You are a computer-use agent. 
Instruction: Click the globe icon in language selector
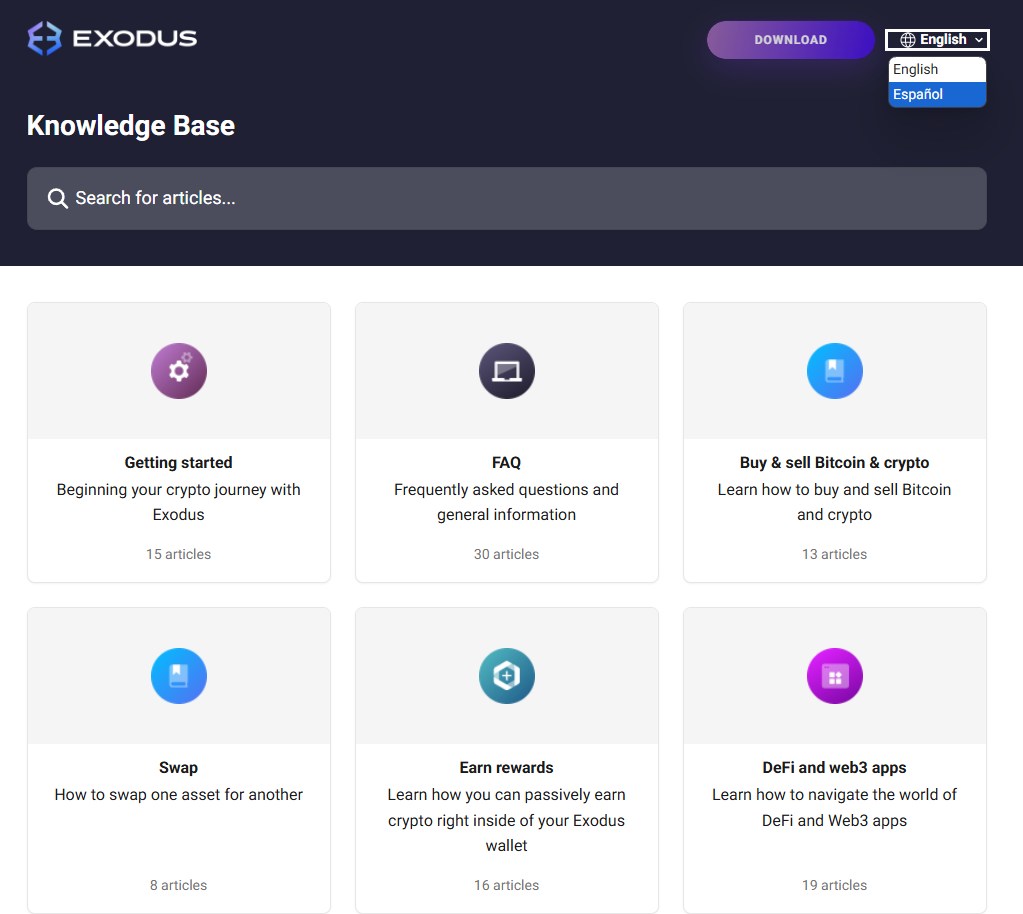(908, 40)
